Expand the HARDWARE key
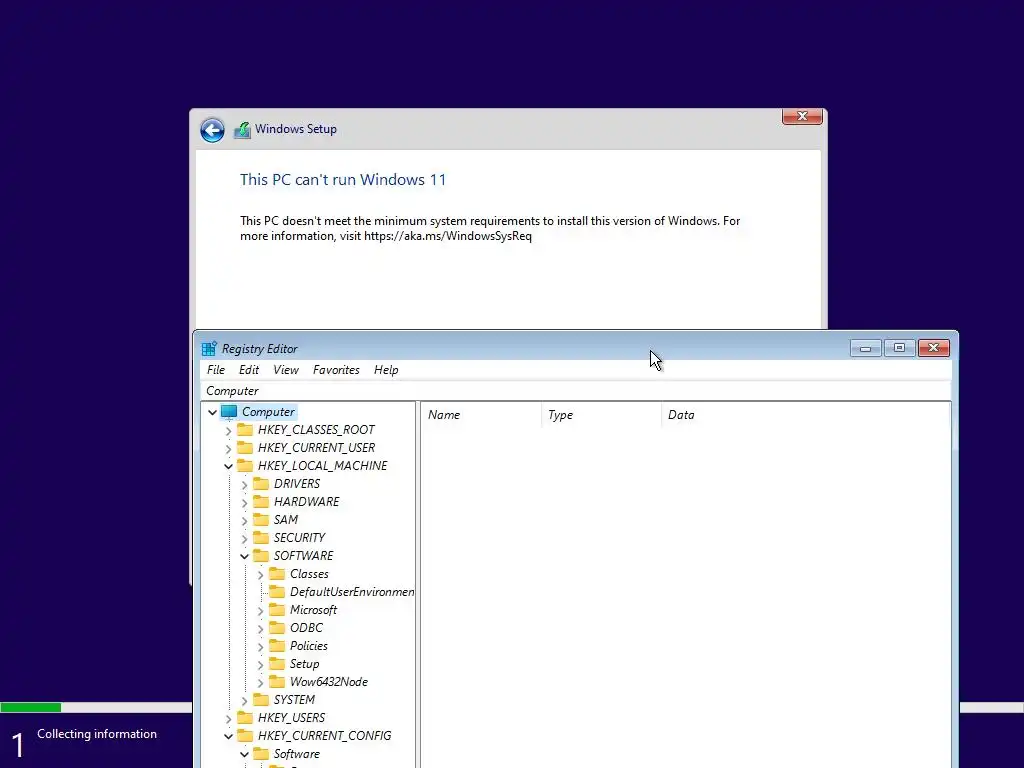1024x768 pixels. (244, 502)
